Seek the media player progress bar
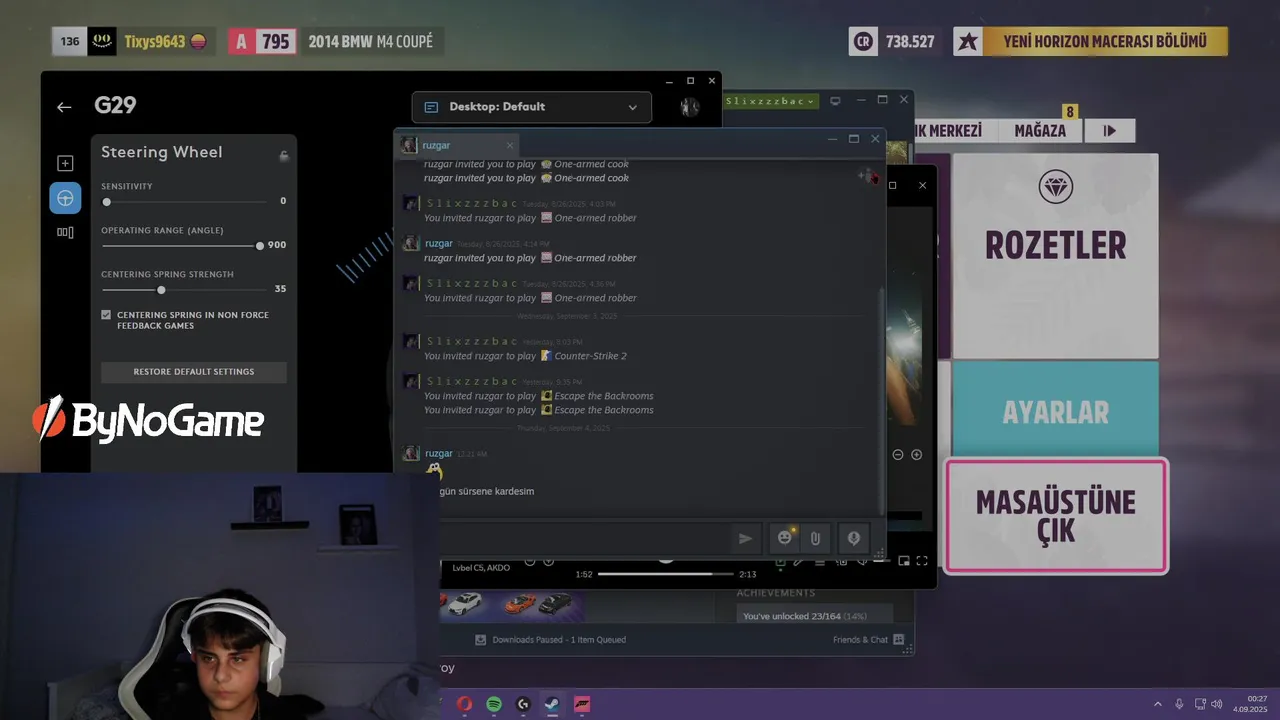1280x720 pixels. (x=666, y=574)
